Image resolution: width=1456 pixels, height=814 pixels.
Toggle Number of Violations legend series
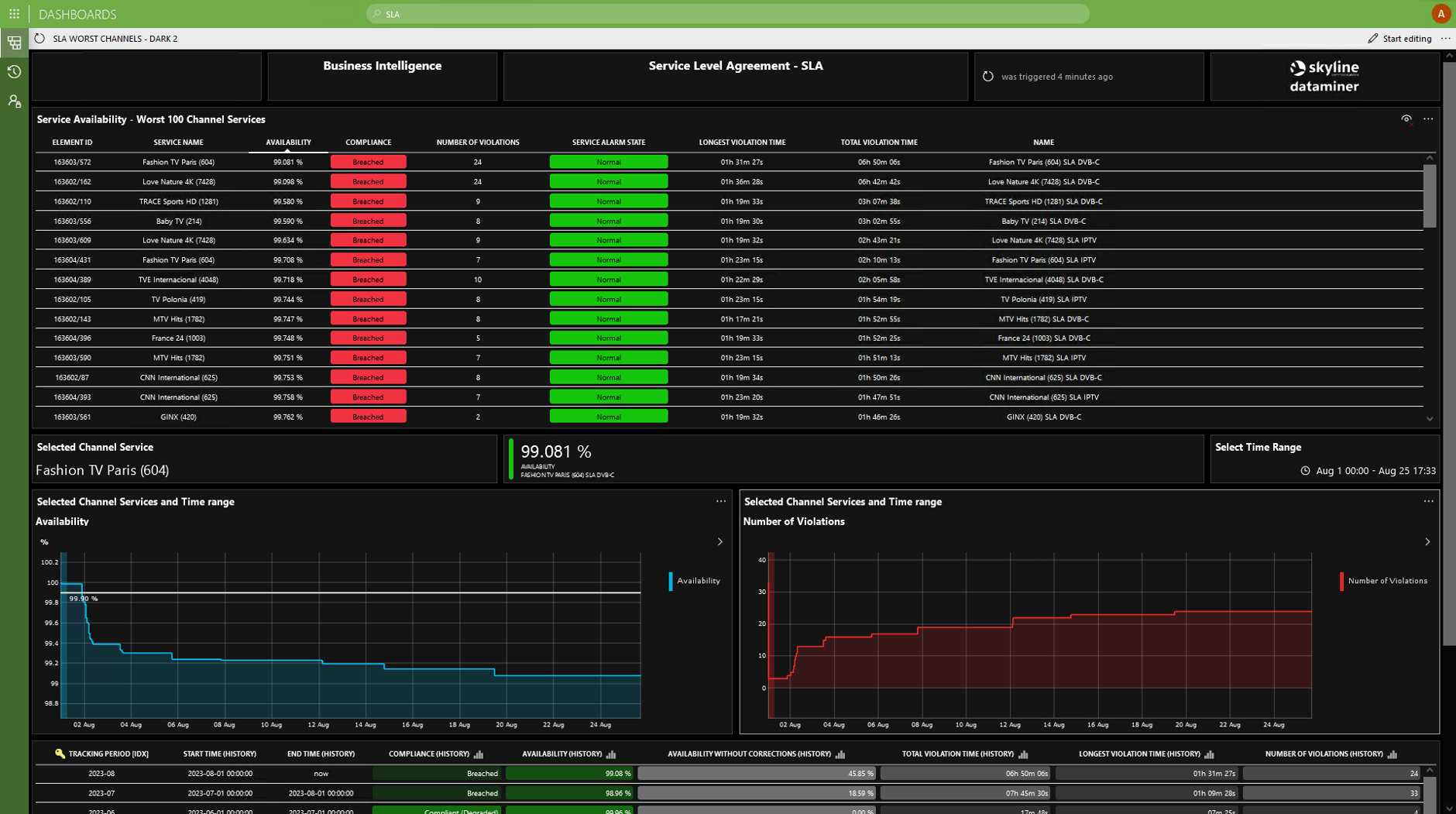1384,581
